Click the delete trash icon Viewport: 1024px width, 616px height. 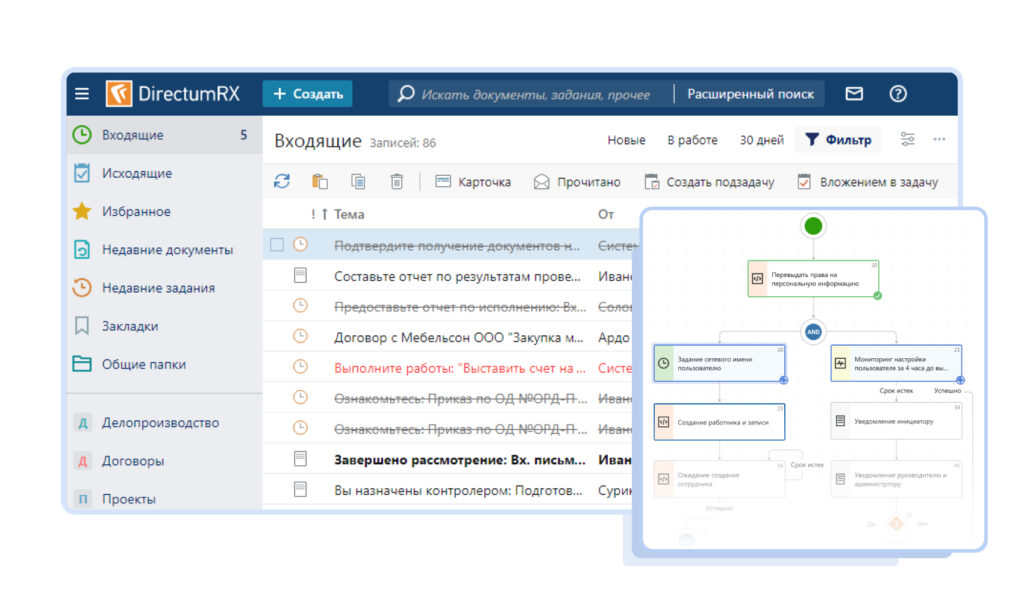point(396,182)
